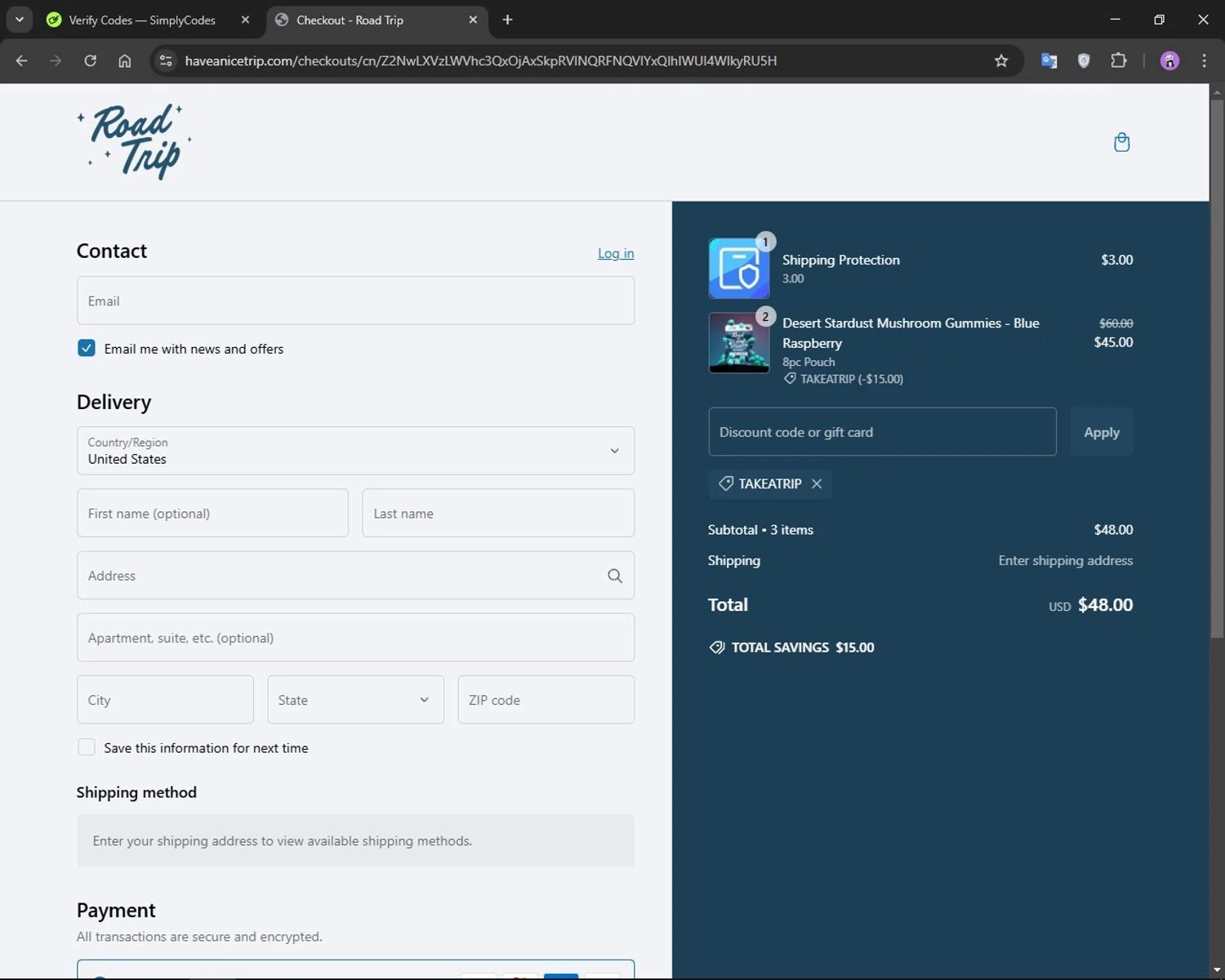Image resolution: width=1225 pixels, height=980 pixels.
Task: Click the strikethrough $60.00 price
Action: pyautogui.click(x=1116, y=323)
